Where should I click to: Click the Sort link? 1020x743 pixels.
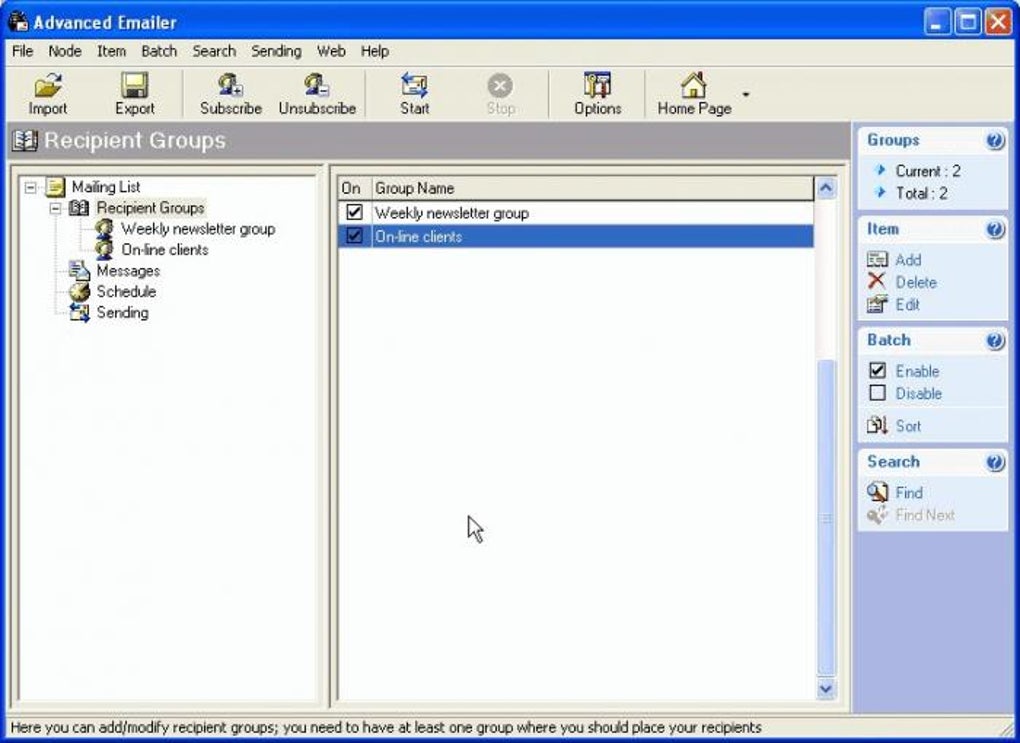coord(908,426)
